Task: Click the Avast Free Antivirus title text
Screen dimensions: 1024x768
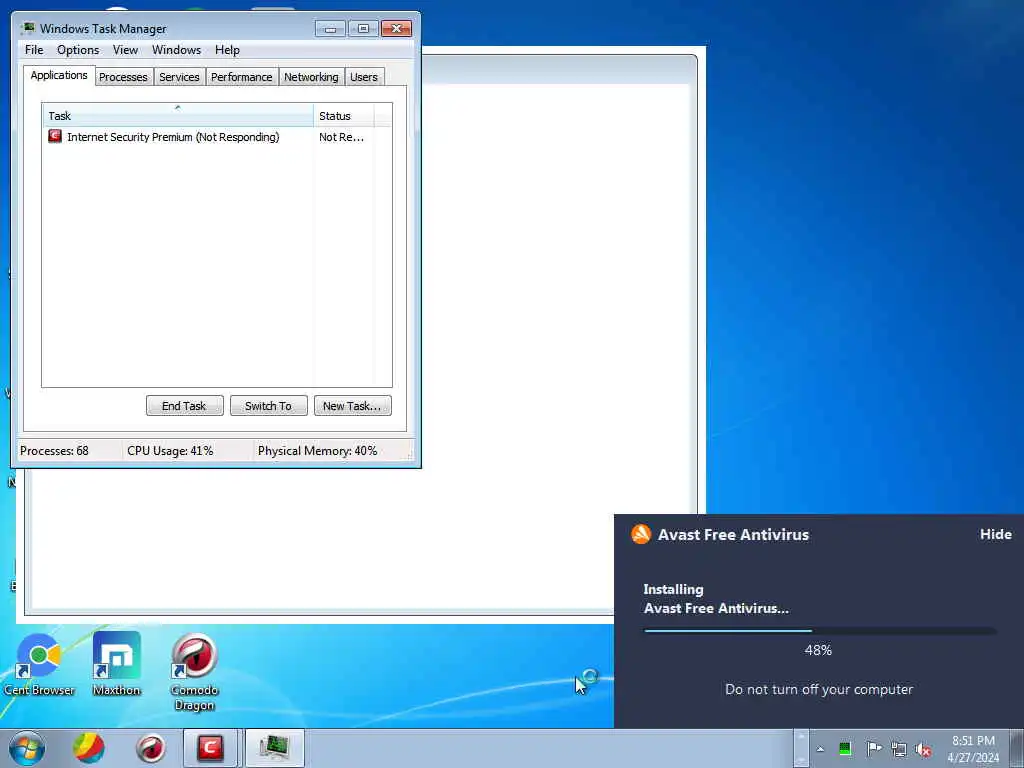Action: point(733,534)
